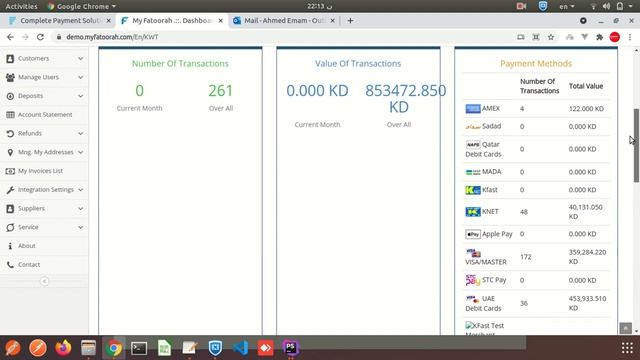Click the address bar URL field
This screenshot has height=360, width=640.
pyautogui.click(x=282, y=37)
